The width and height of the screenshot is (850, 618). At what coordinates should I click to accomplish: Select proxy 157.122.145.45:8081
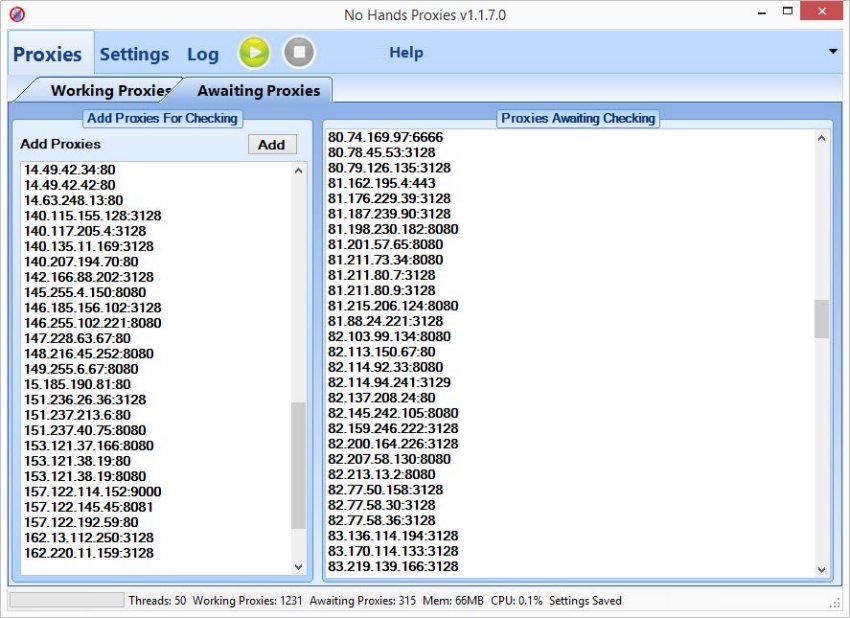(x=89, y=507)
